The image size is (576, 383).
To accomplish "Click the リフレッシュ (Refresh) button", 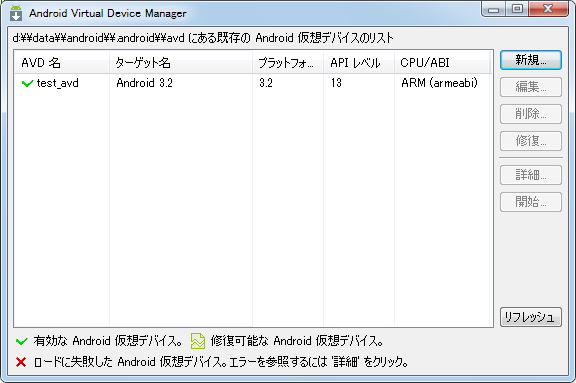I will (x=530, y=317).
